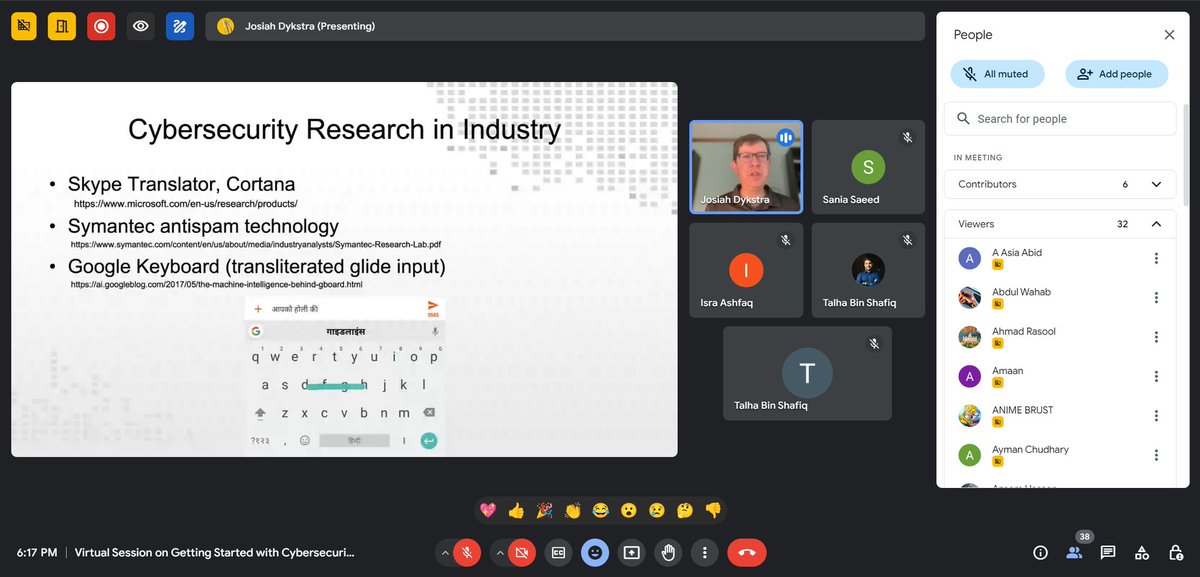Open options for A Asia Abid
The width and height of the screenshot is (1200, 577).
pyautogui.click(x=1156, y=258)
